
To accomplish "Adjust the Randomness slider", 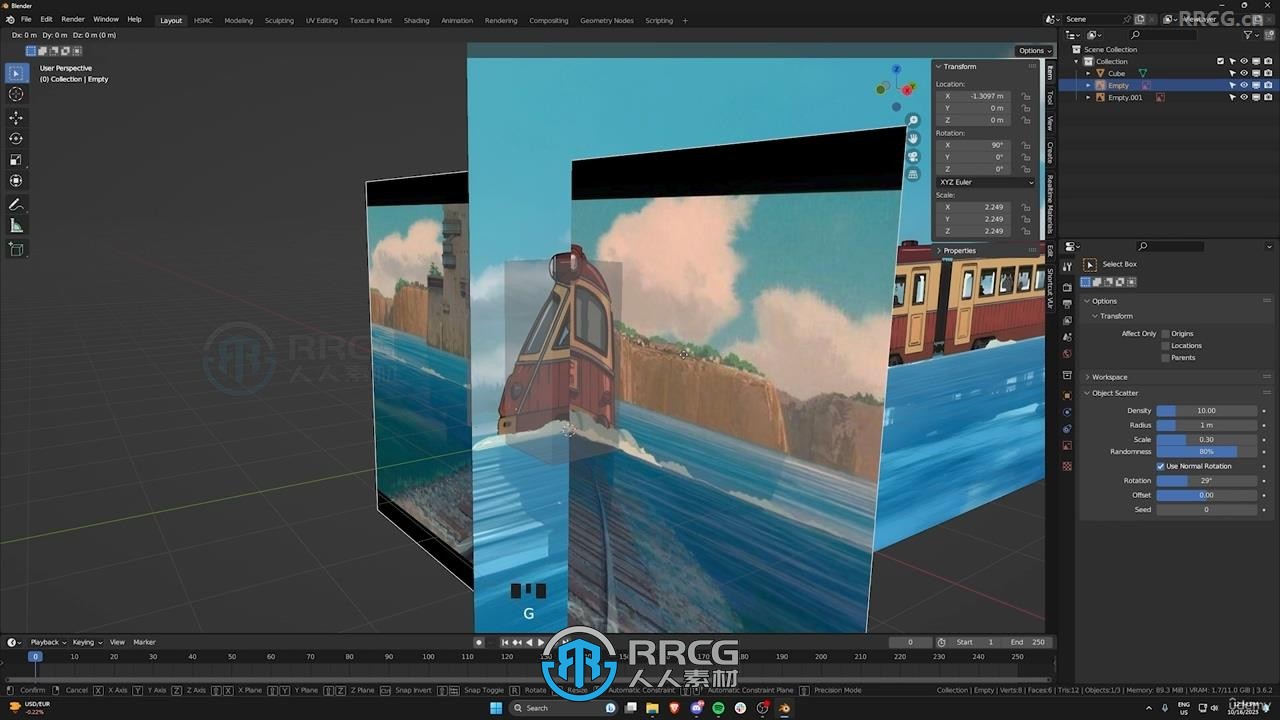I will pos(1206,452).
